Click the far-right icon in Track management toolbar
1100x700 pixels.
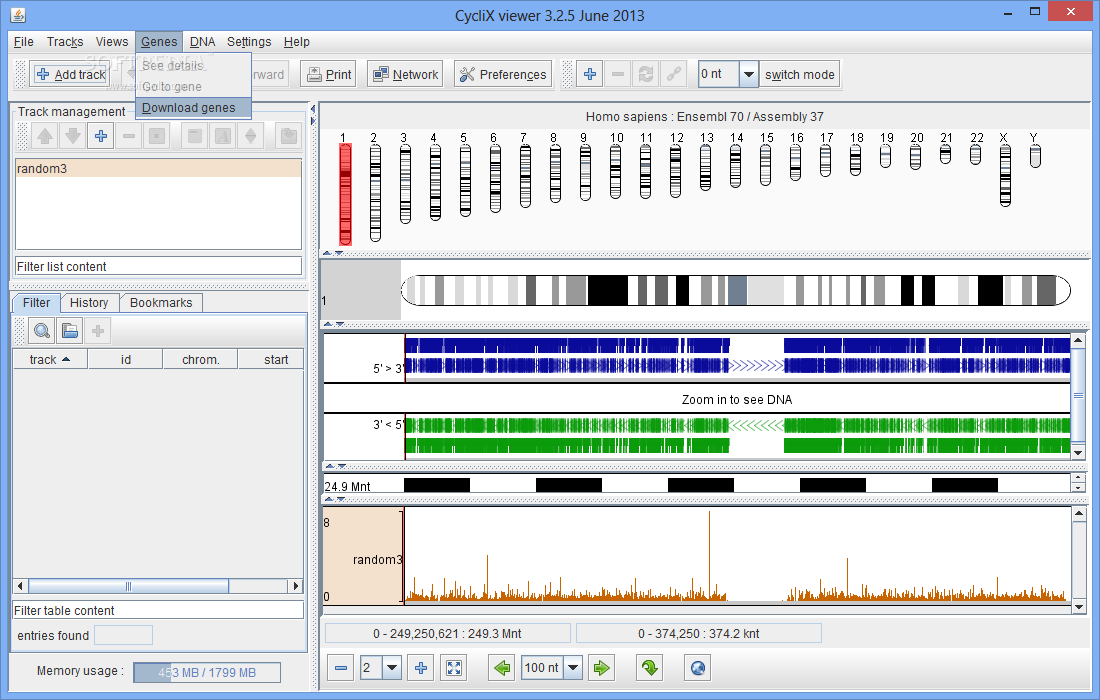click(x=288, y=136)
